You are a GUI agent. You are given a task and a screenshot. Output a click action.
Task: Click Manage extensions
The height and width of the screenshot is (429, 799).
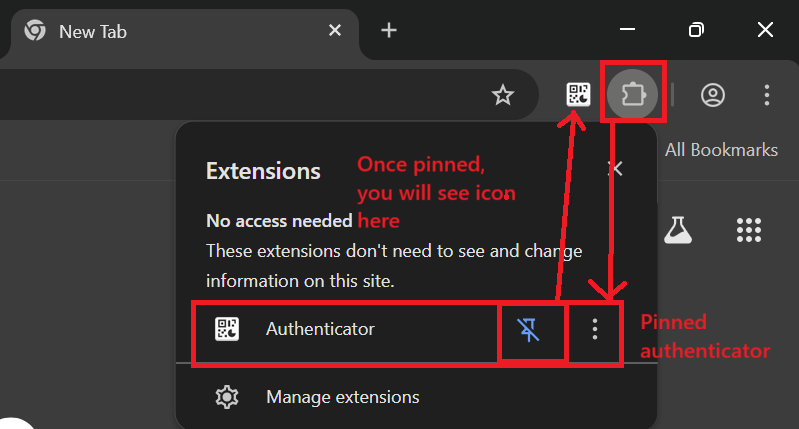tap(342, 397)
